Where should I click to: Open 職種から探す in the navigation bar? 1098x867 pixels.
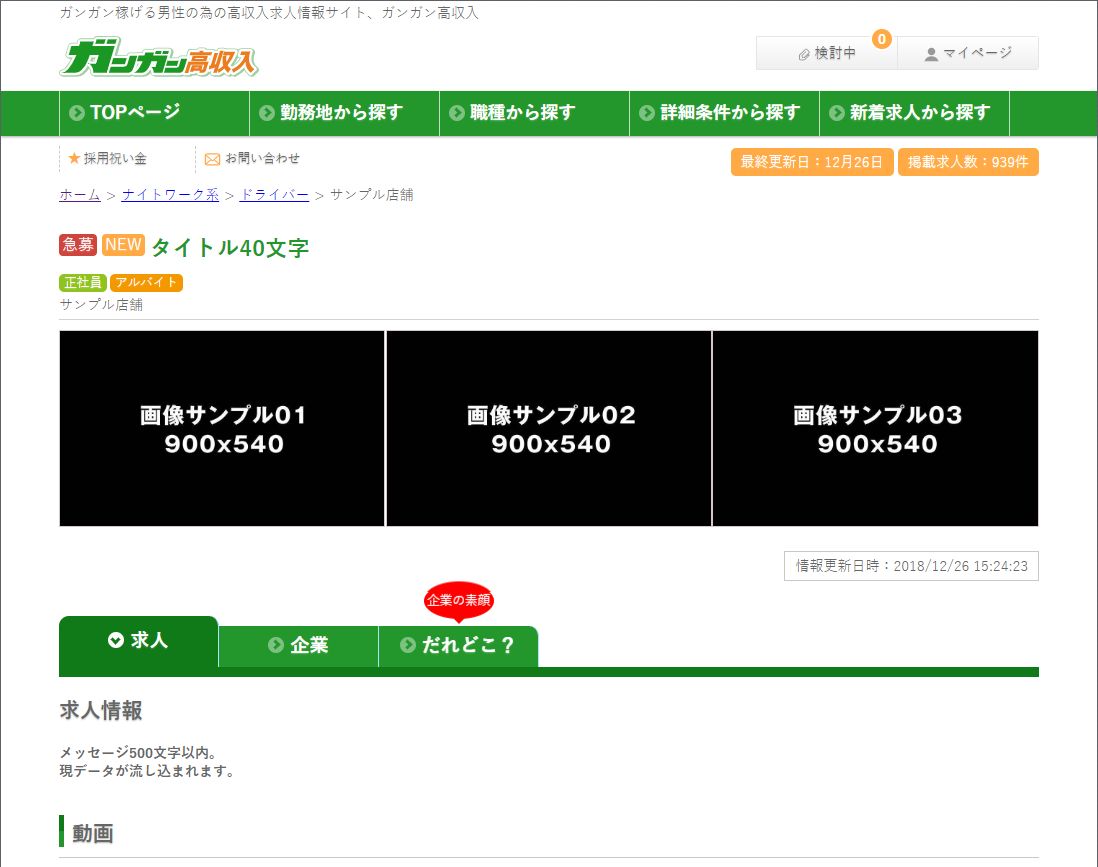[534, 113]
